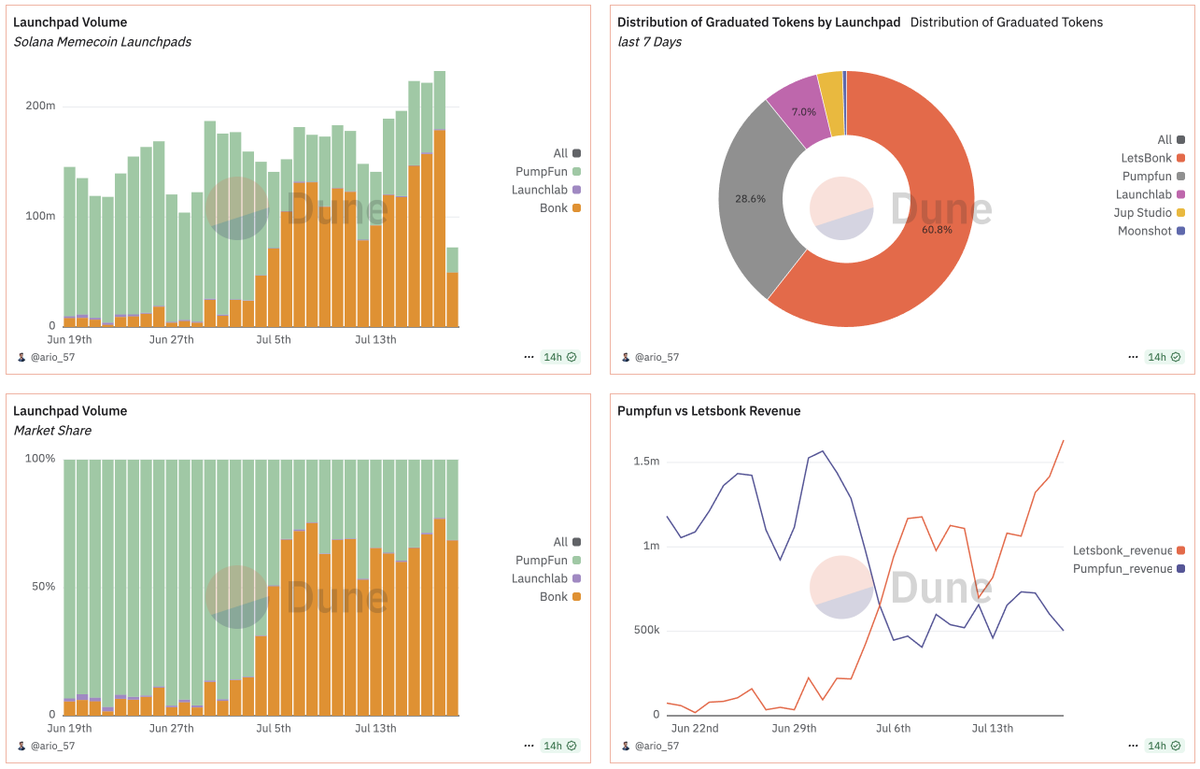1200x769 pixels.
Task: Click the Launchlab purple dot in Market Share legend
Action: coord(577,579)
